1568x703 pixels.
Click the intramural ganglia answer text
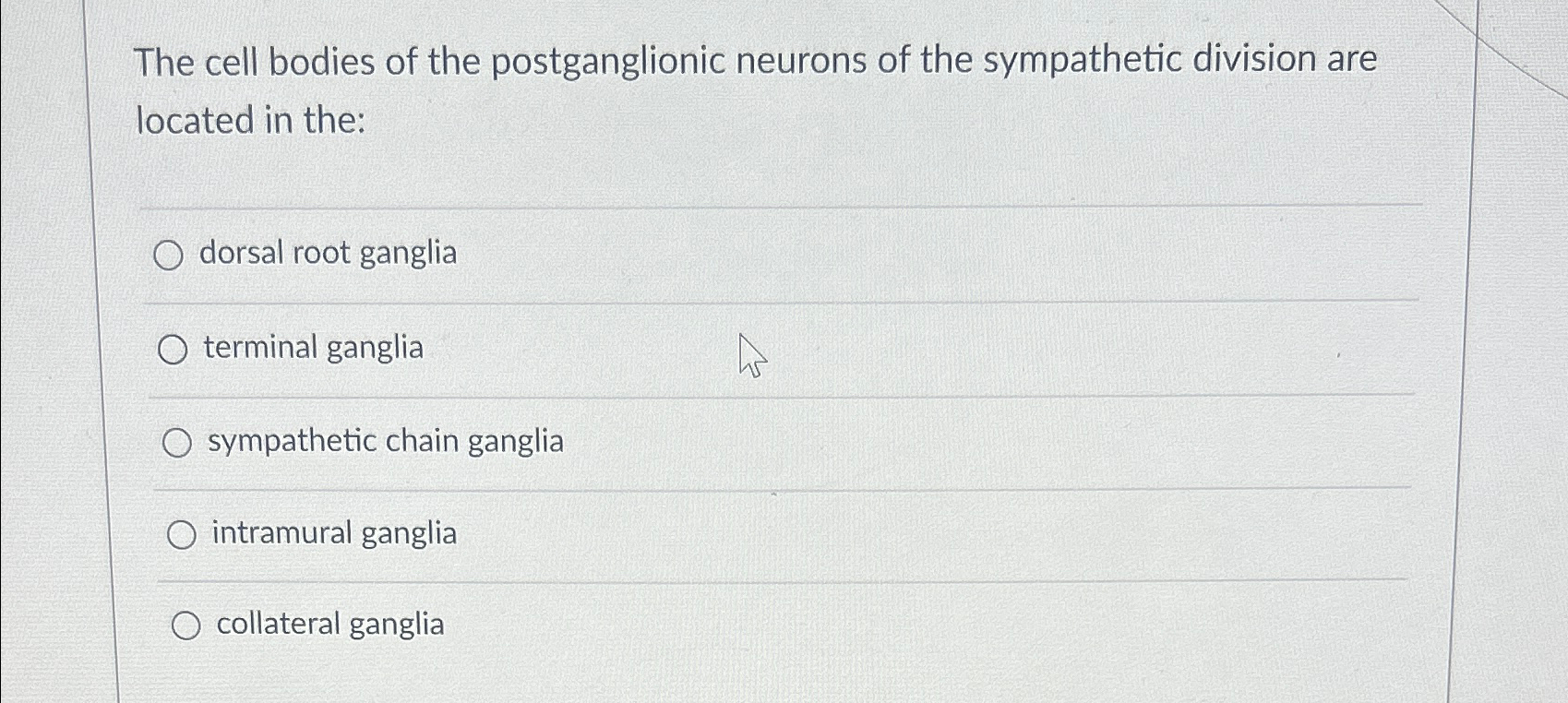pyautogui.click(x=331, y=533)
